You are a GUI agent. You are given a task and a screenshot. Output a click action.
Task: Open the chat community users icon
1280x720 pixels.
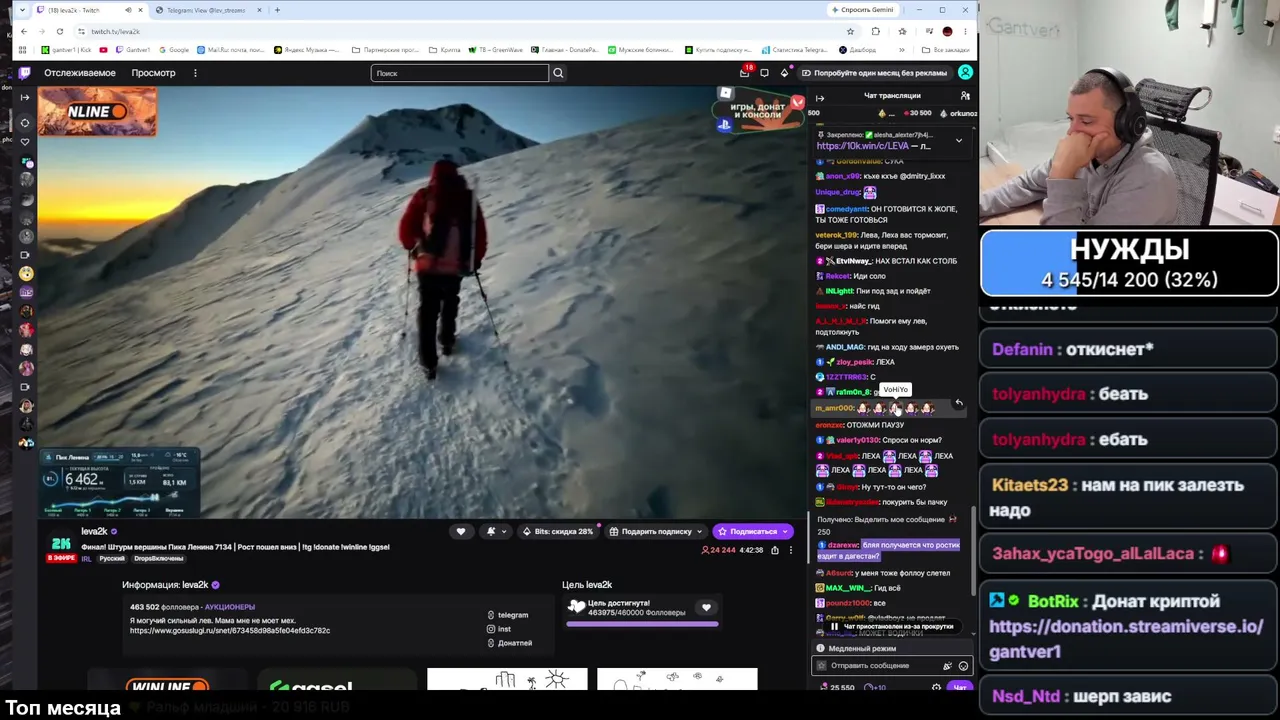(965, 96)
